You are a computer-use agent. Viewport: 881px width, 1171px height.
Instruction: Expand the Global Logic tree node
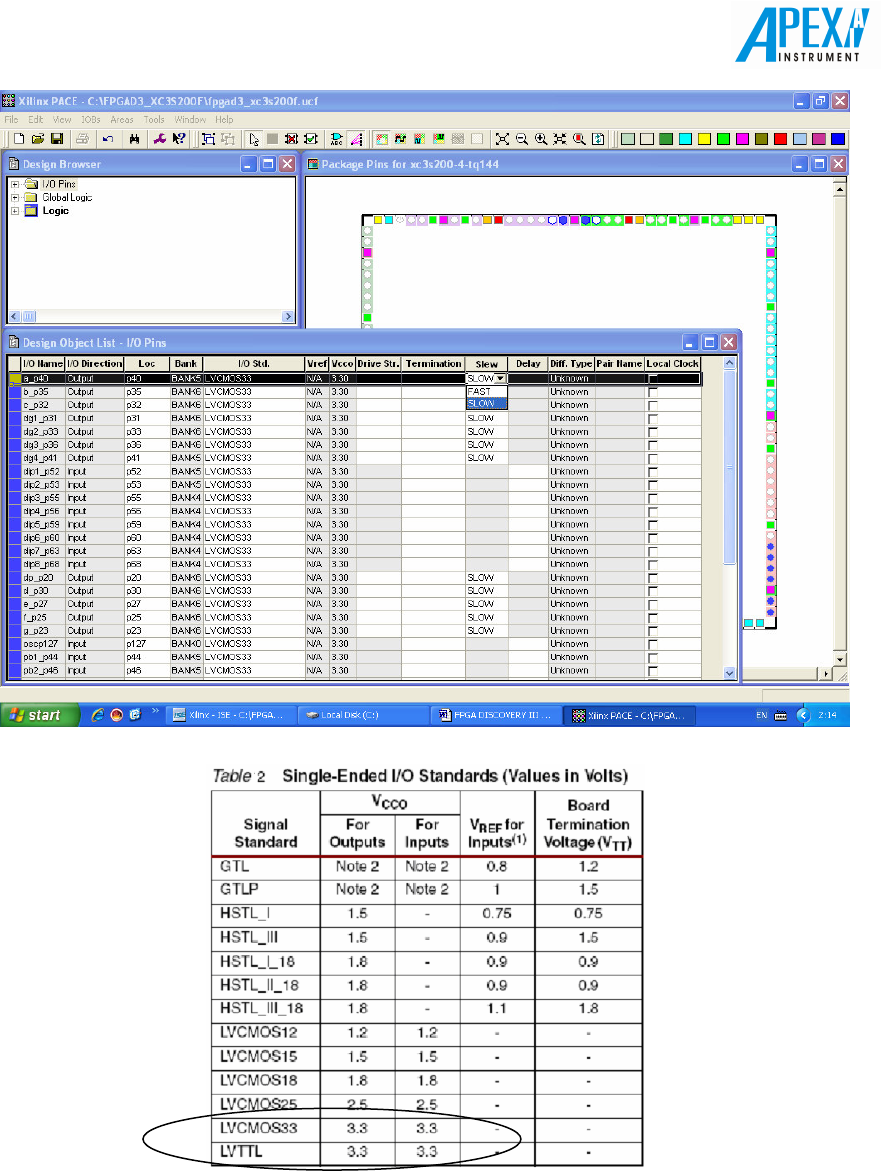(x=15, y=197)
